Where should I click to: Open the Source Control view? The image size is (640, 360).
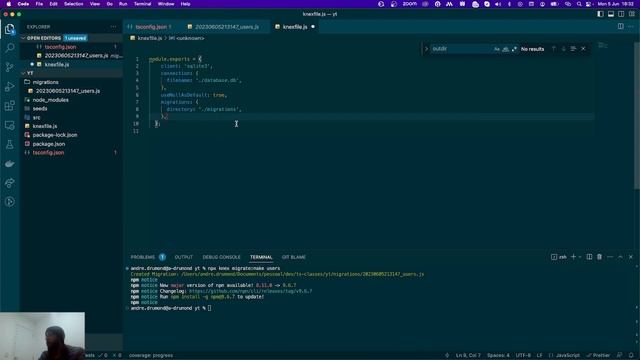coord(9,67)
